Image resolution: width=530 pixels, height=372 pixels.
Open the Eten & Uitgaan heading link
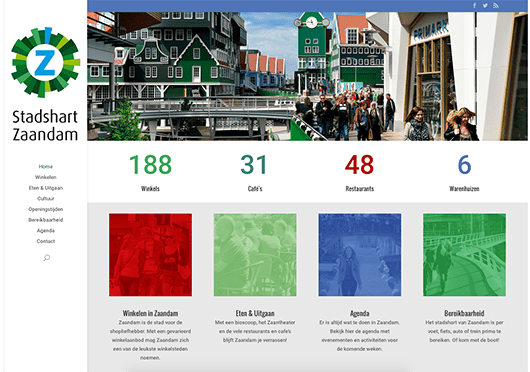[x=255, y=313]
